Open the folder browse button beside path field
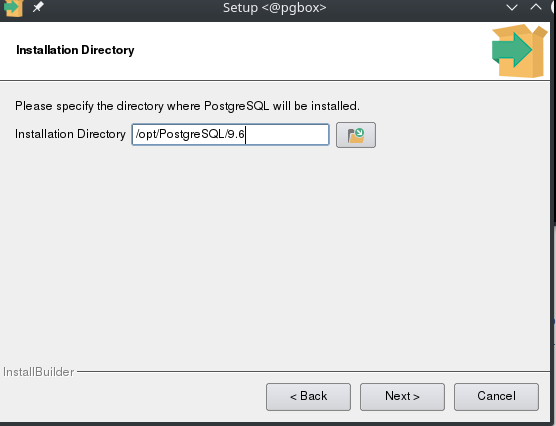The height and width of the screenshot is (426, 556). pyautogui.click(x=356, y=135)
